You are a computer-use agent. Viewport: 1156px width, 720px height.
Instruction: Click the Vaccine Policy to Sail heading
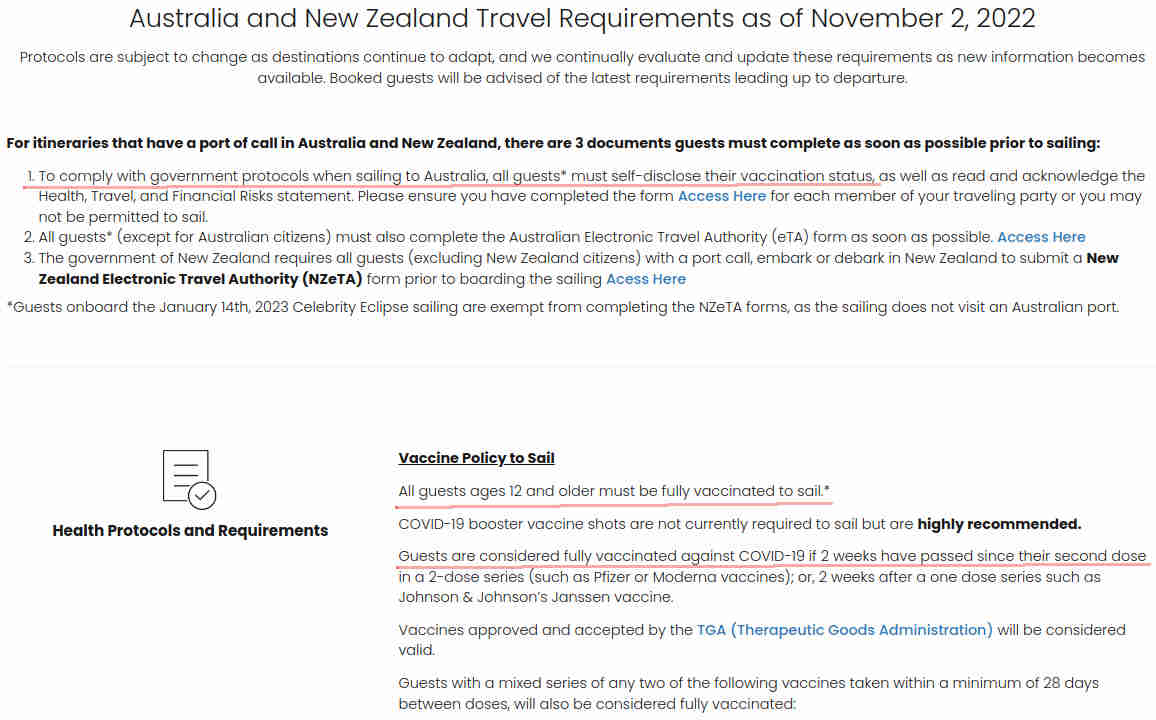click(x=476, y=458)
